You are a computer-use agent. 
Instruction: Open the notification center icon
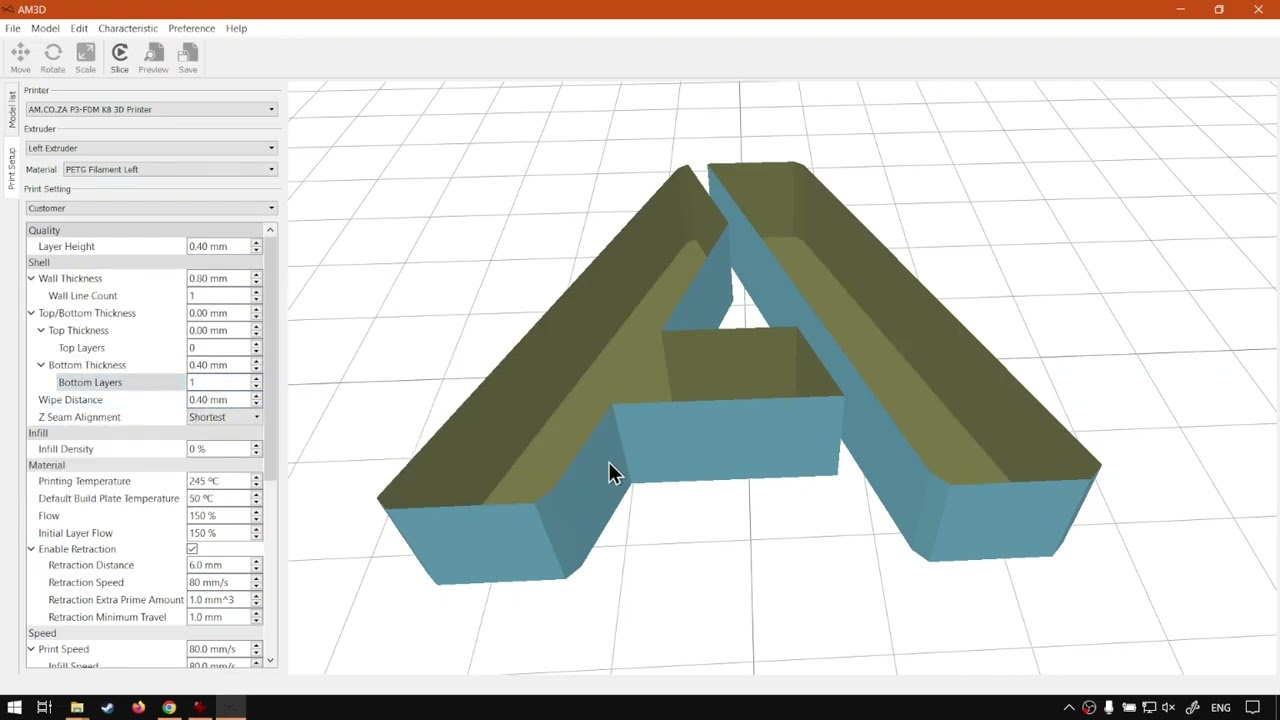(1252, 708)
